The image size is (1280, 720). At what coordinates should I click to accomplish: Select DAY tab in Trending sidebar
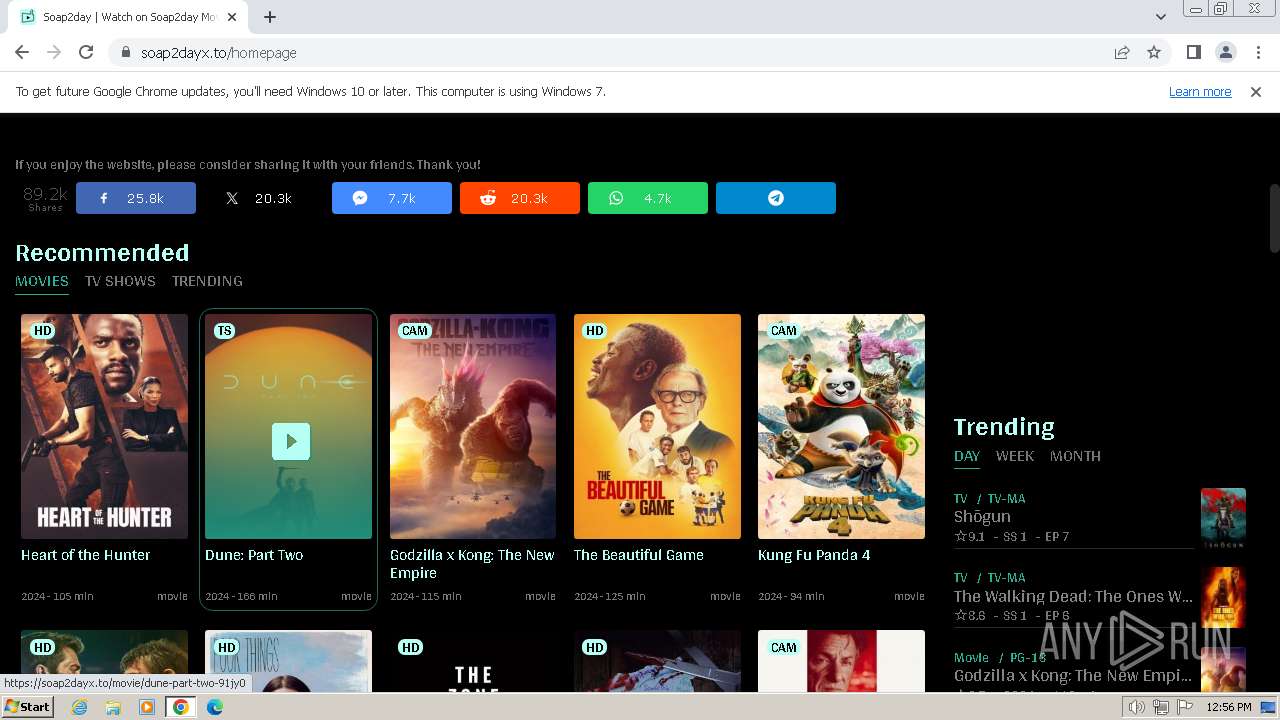967,456
